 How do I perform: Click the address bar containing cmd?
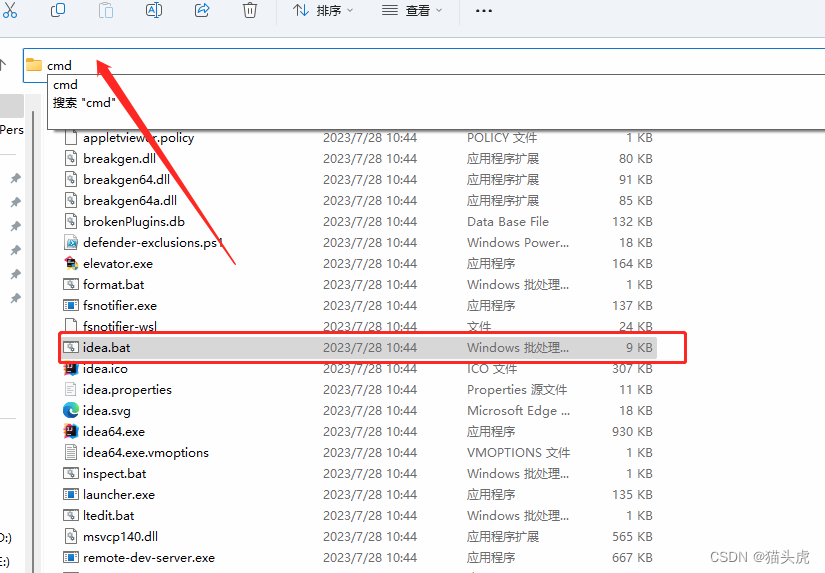(424, 65)
